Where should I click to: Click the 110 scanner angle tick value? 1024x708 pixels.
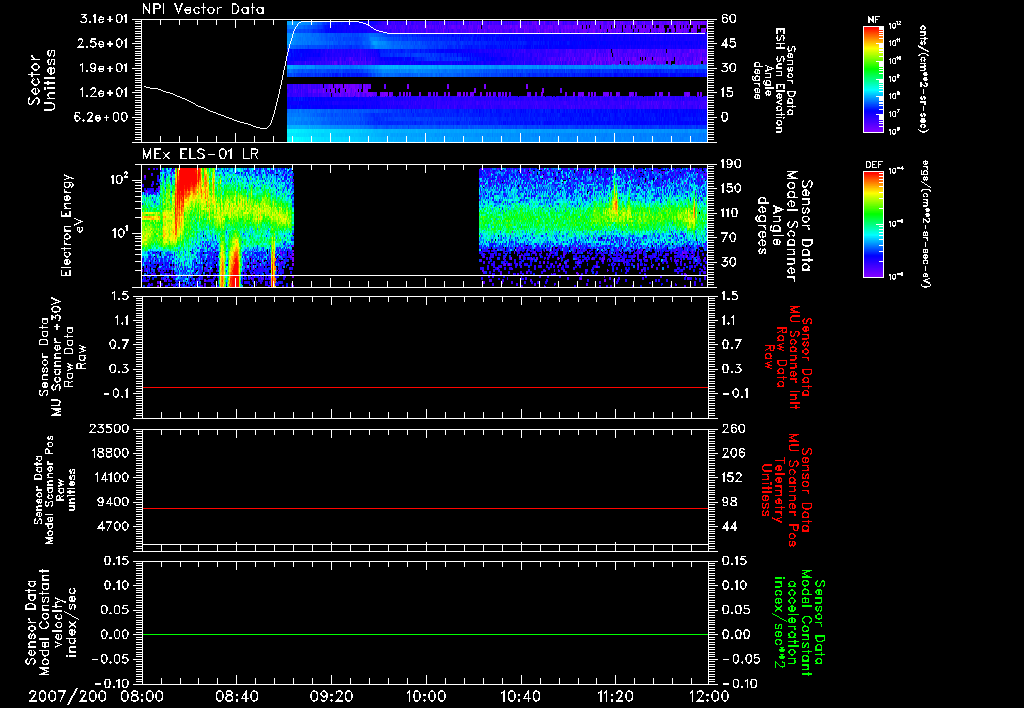pyautogui.click(x=732, y=213)
